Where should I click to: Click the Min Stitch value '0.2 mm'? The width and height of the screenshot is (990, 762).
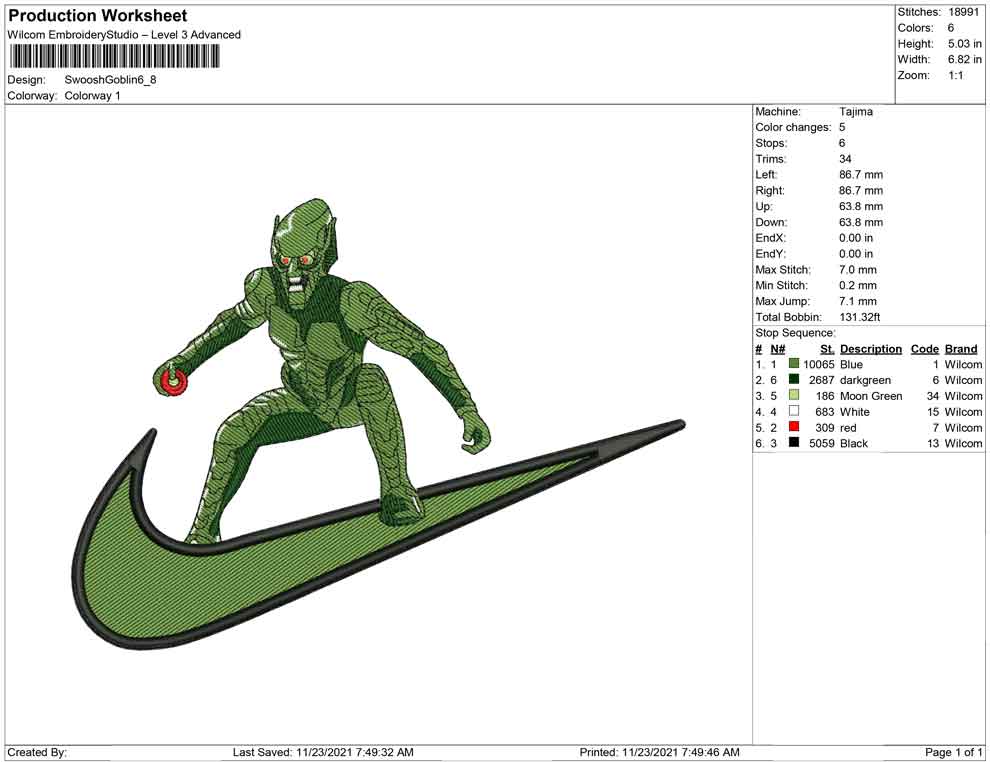[857, 285]
